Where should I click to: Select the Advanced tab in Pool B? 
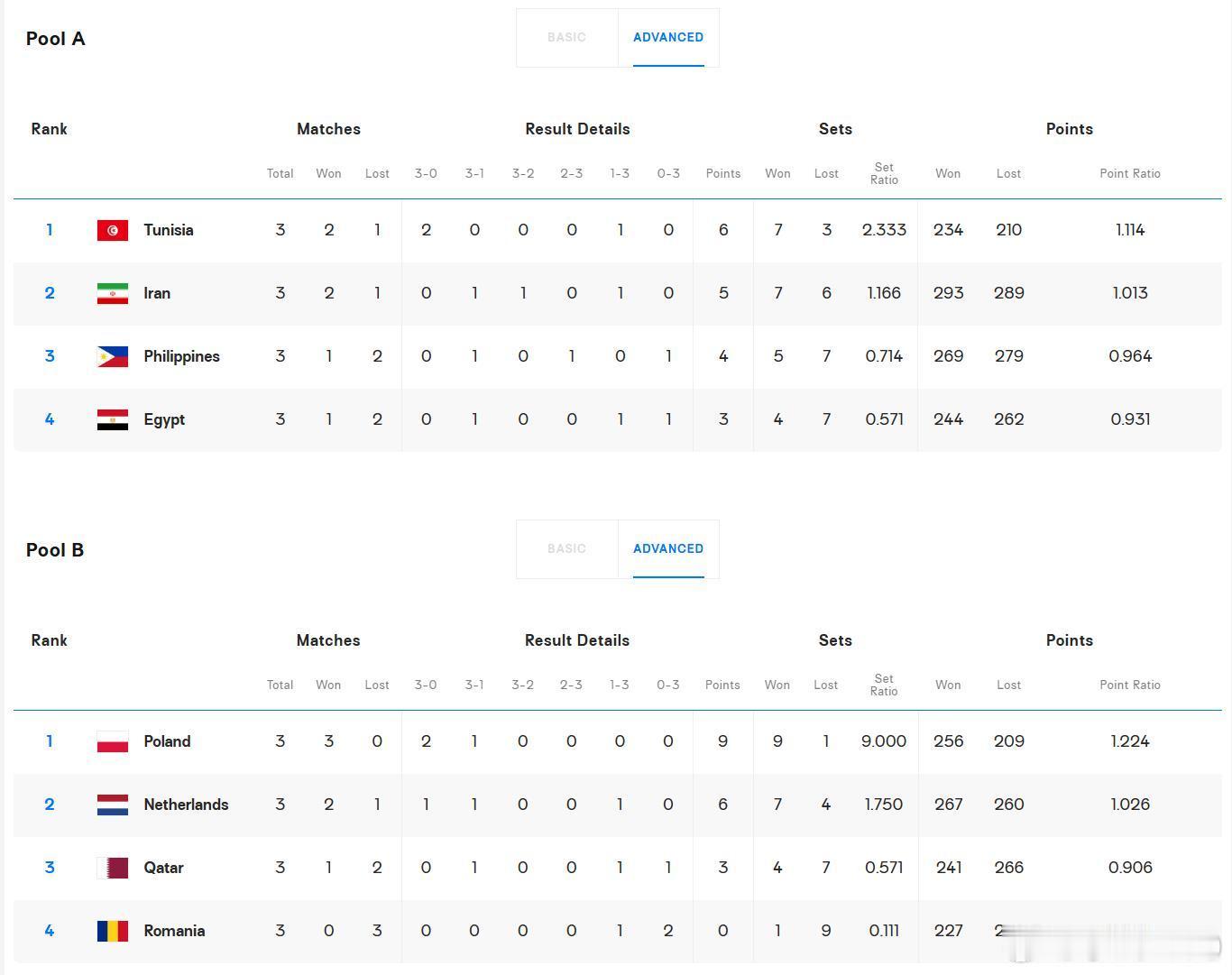[x=668, y=549]
